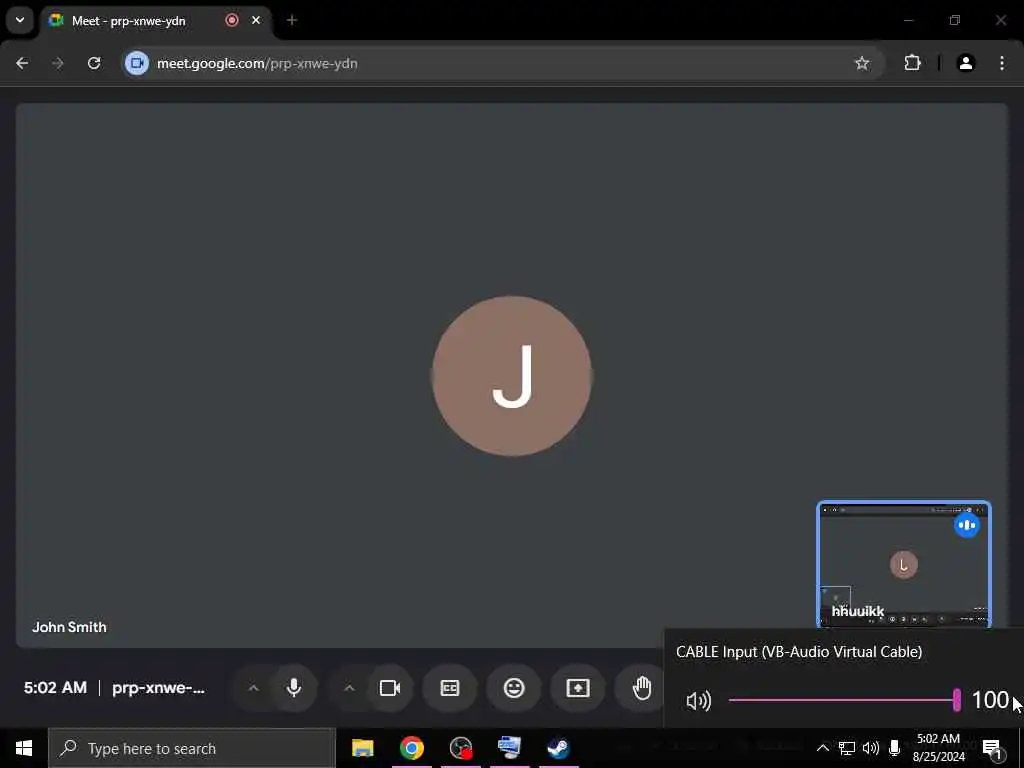
Task: Click the speaking indicator on self-view tile
Action: click(x=967, y=525)
